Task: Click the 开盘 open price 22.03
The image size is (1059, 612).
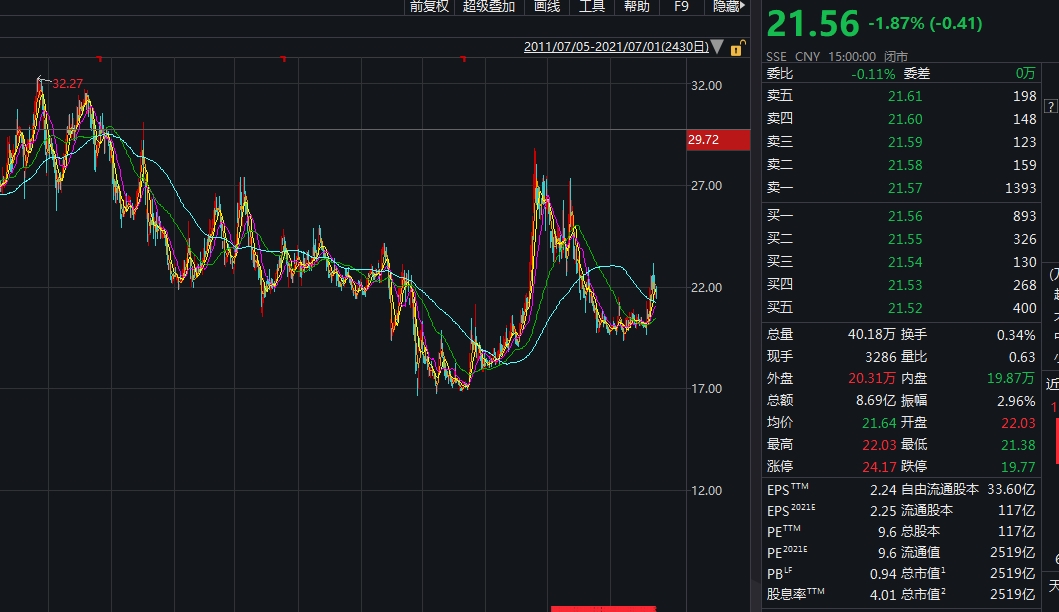Action: pyautogui.click(x=1018, y=423)
